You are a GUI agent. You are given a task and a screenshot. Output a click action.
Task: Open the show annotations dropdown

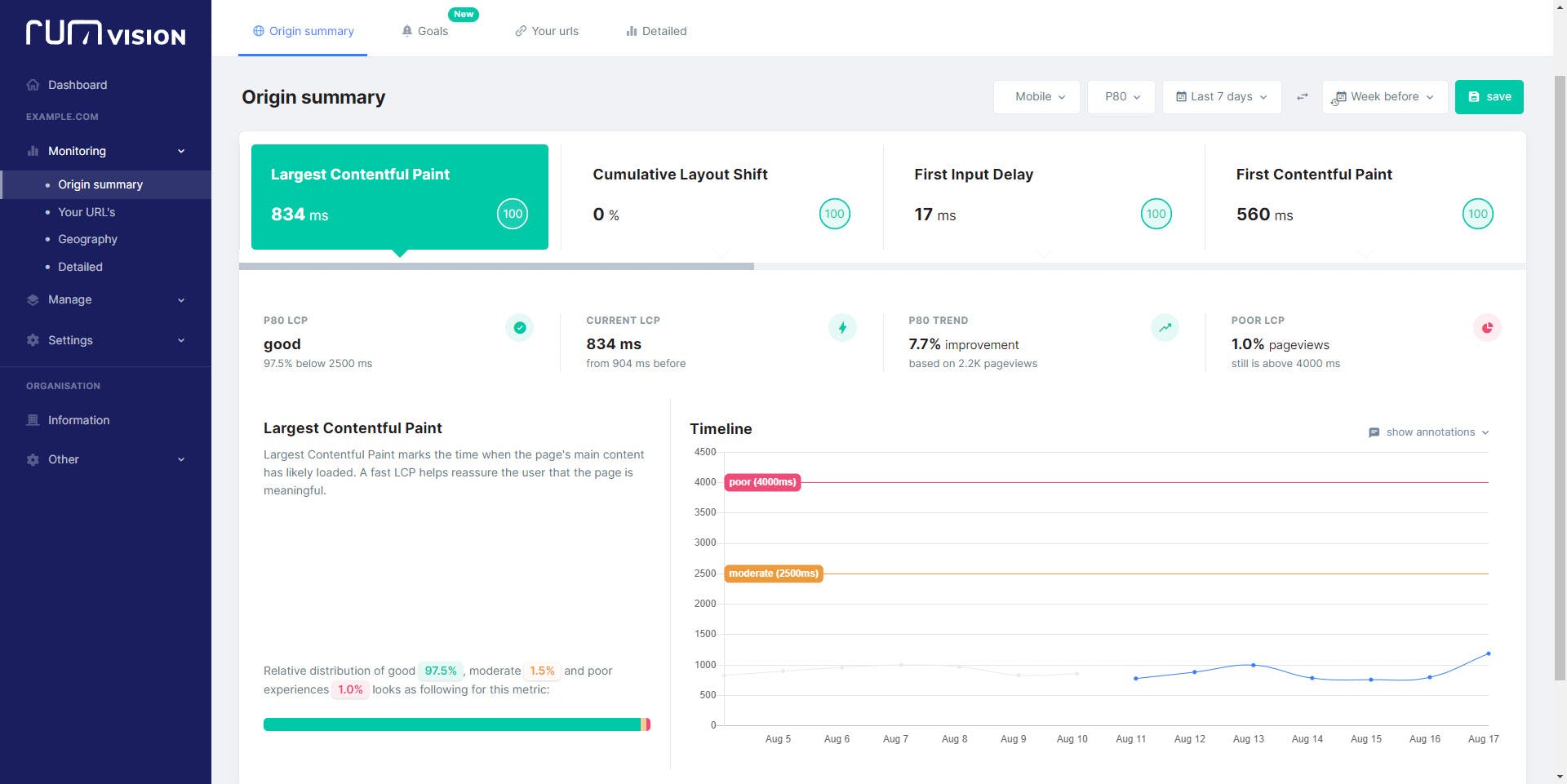(x=1429, y=432)
